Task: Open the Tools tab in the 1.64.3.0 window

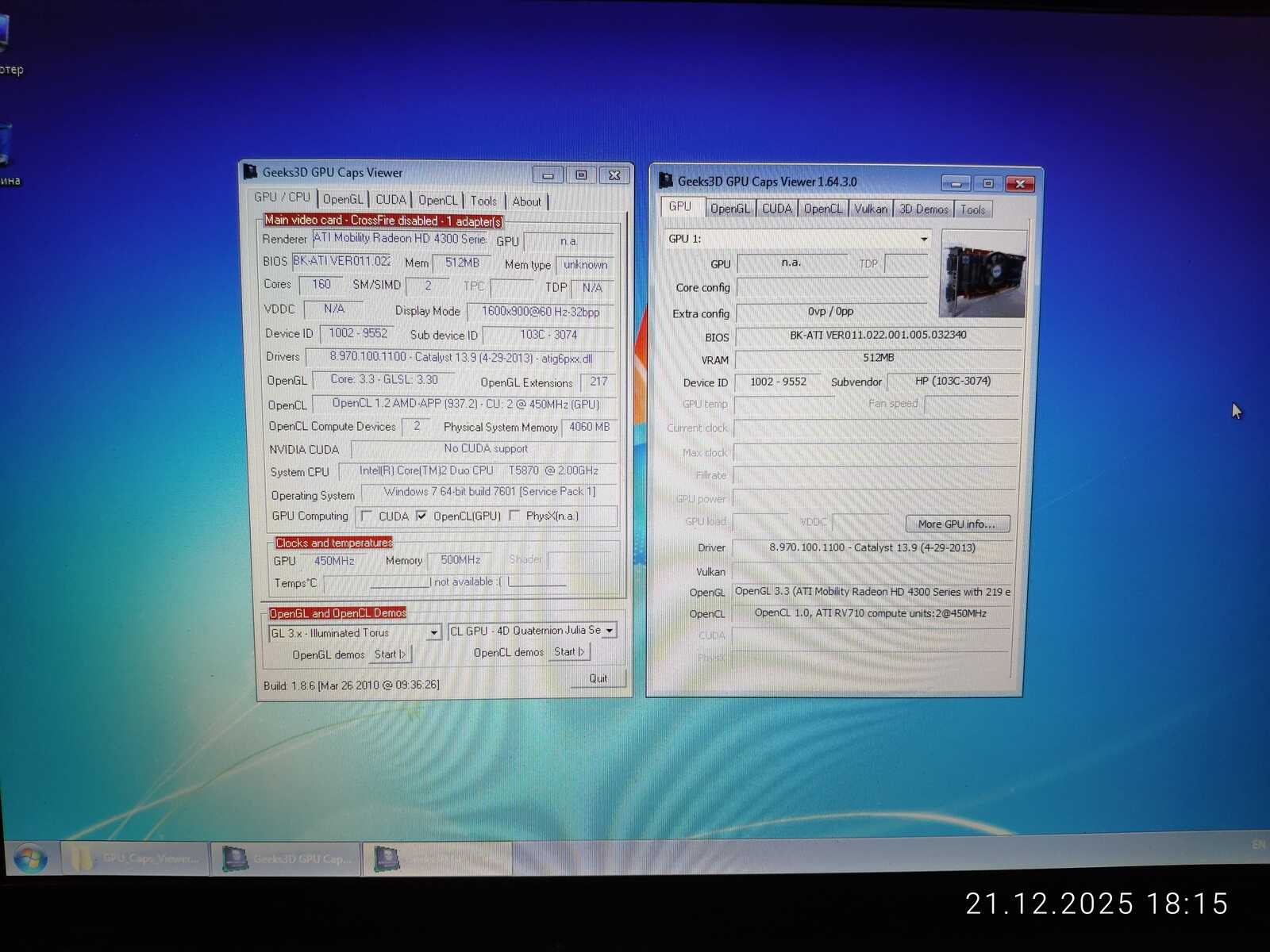Action: tap(972, 210)
